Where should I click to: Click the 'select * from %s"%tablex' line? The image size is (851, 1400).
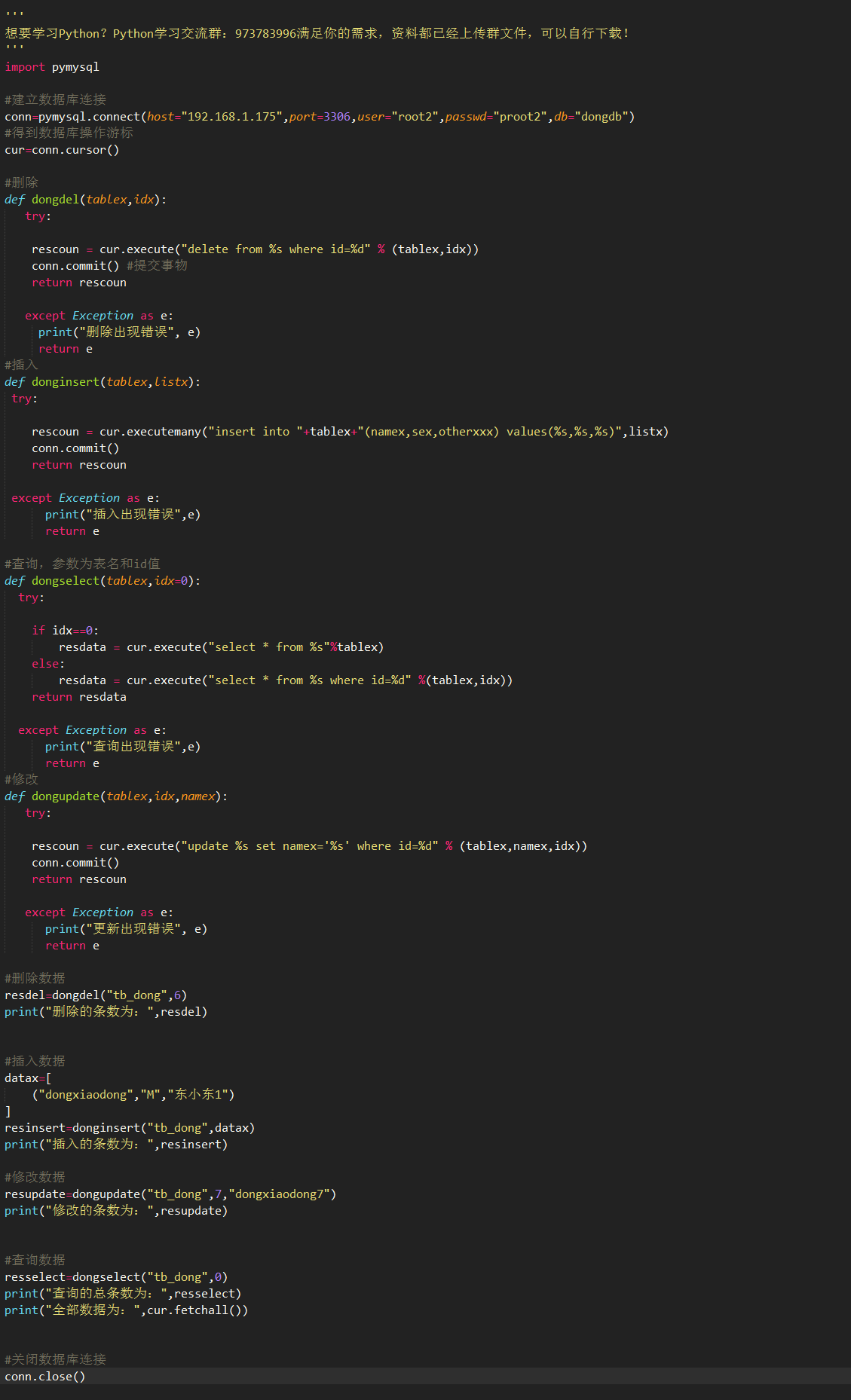point(222,647)
